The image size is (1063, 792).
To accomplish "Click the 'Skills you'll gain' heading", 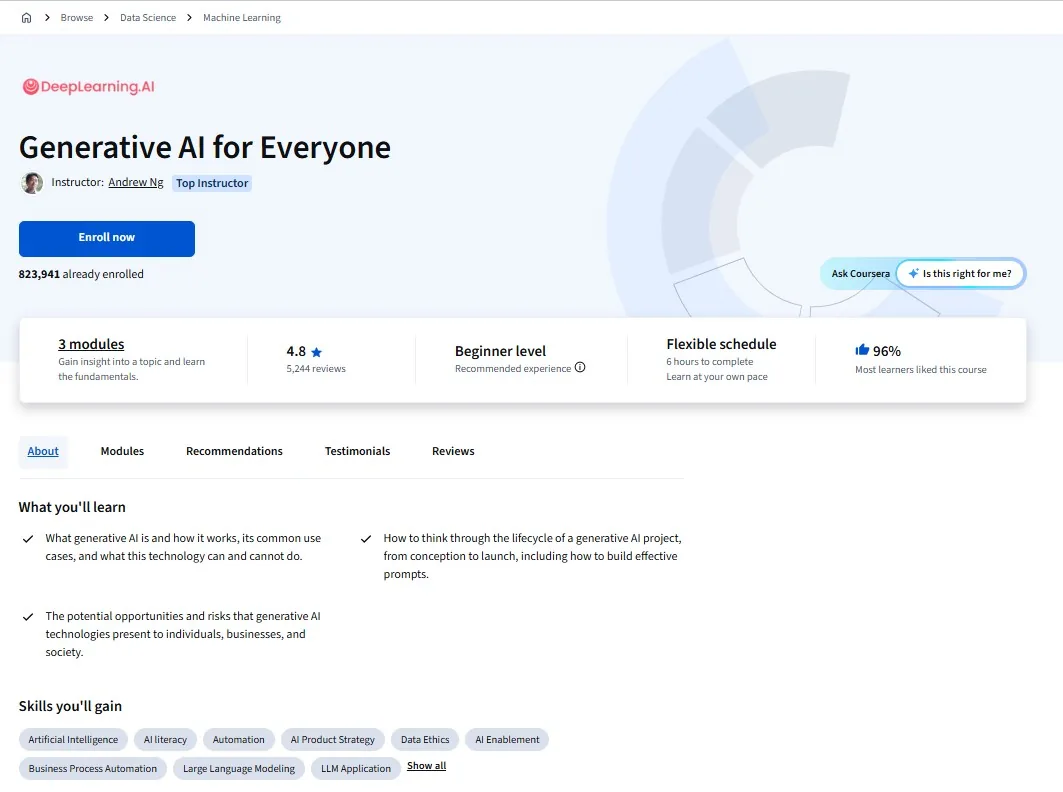I will (x=71, y=707).
